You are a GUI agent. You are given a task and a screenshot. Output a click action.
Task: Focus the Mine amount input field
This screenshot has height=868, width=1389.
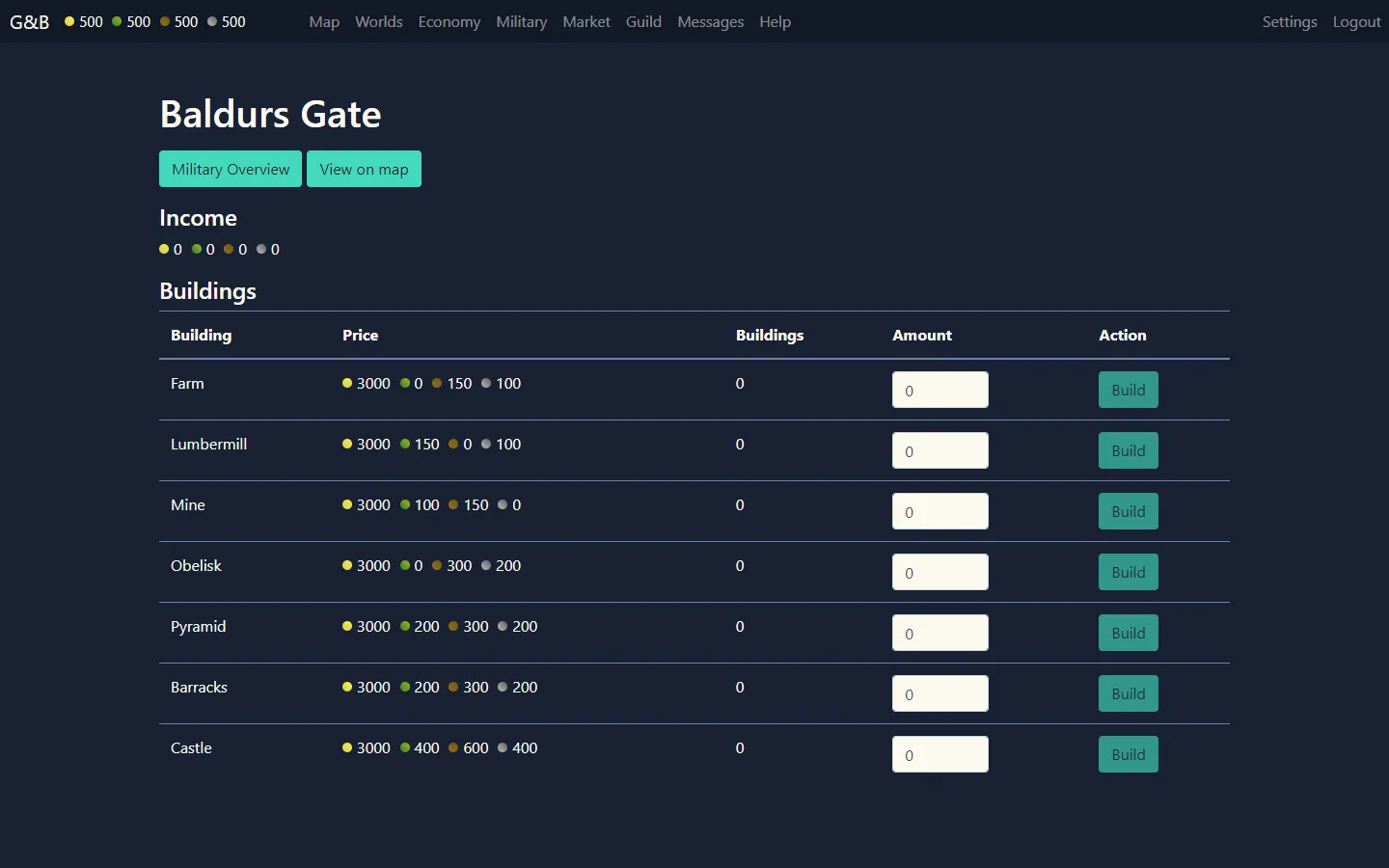pyautogui.click(x=940, y=511)
